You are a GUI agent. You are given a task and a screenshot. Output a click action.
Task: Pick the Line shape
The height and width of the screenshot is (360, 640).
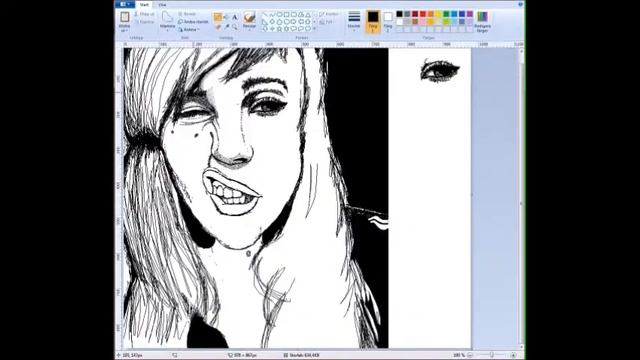pos(264,15)
